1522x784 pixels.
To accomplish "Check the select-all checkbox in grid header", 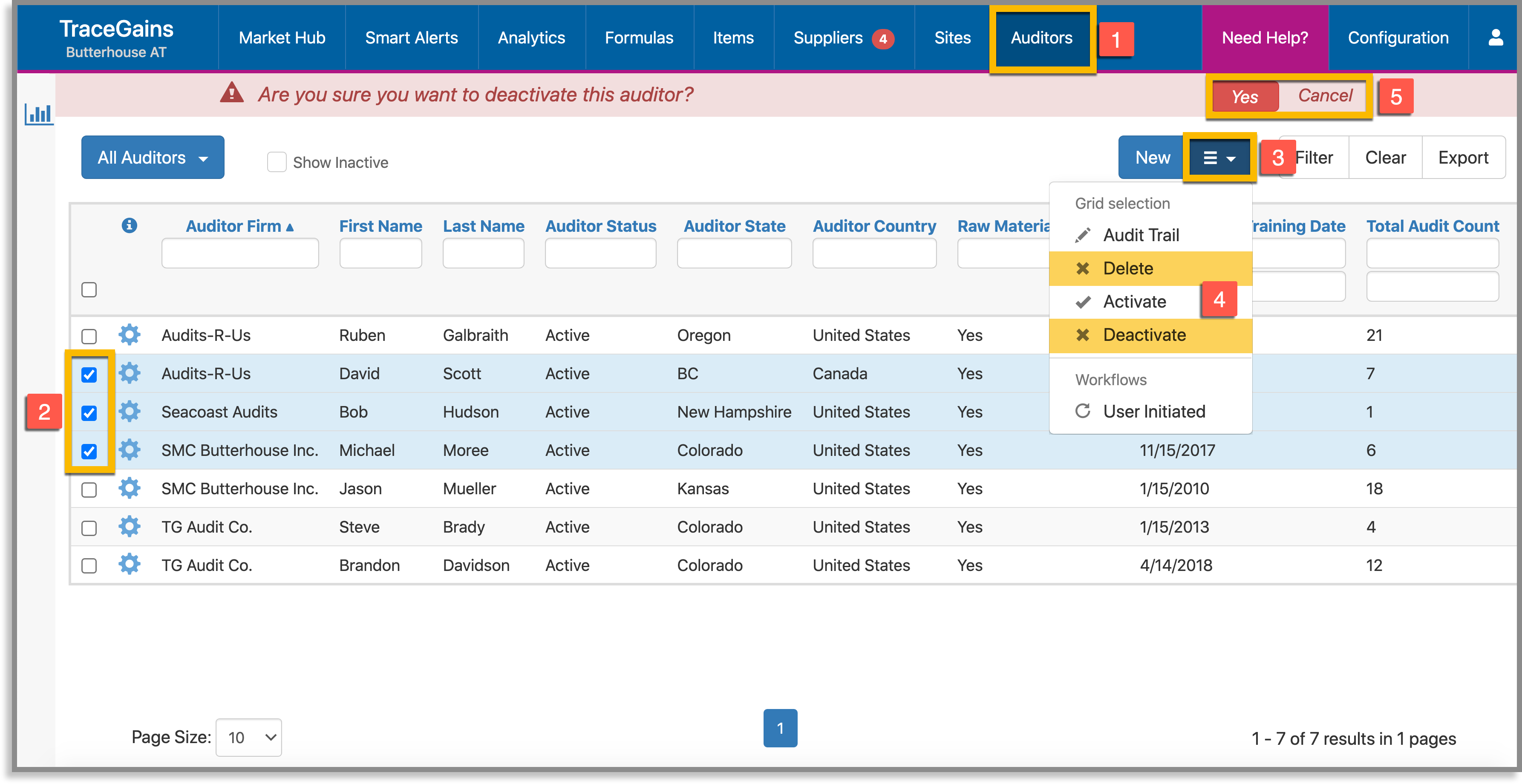I will point(89,289).
